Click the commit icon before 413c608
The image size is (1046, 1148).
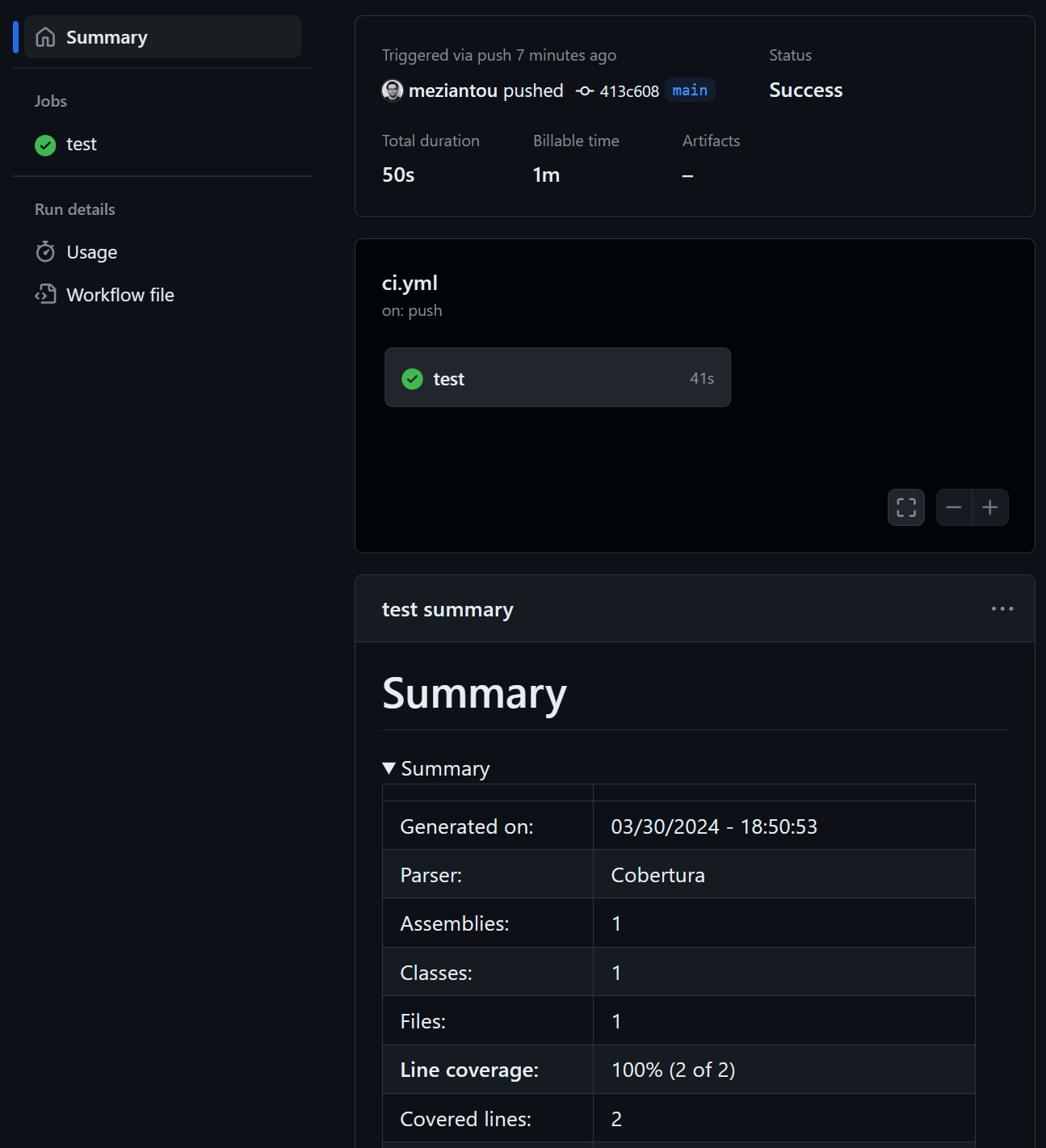coord(585,91)
